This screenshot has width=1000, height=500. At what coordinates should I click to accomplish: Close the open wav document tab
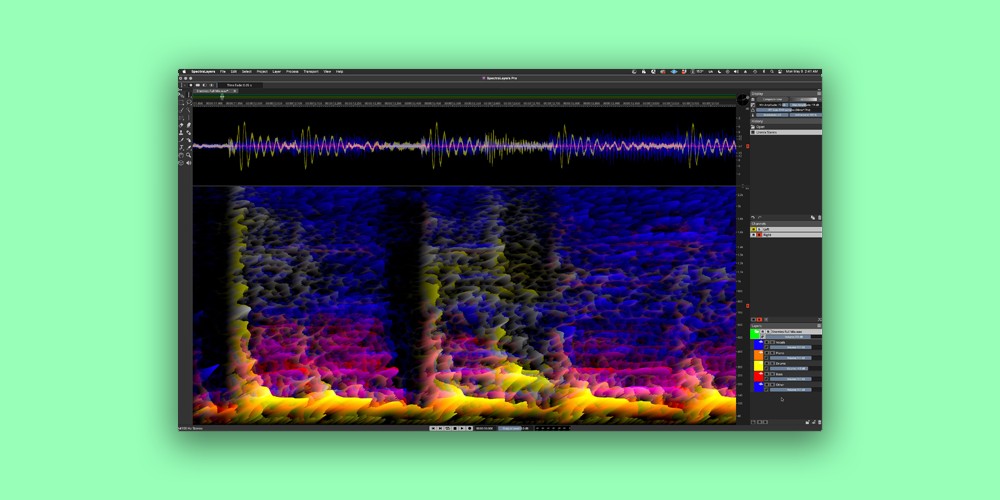click(235, 91)
